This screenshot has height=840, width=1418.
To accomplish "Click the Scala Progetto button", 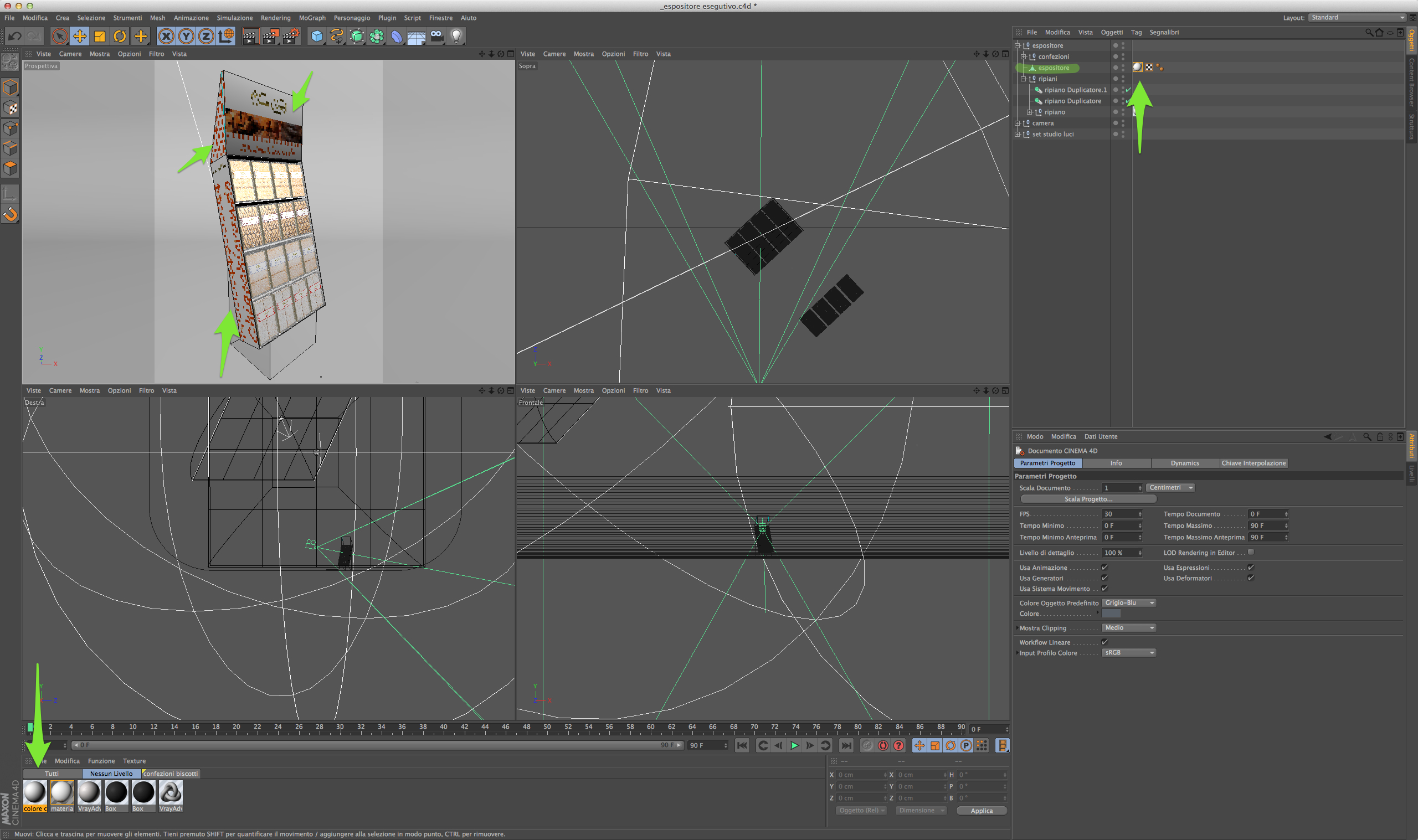I will [1088, 499].
